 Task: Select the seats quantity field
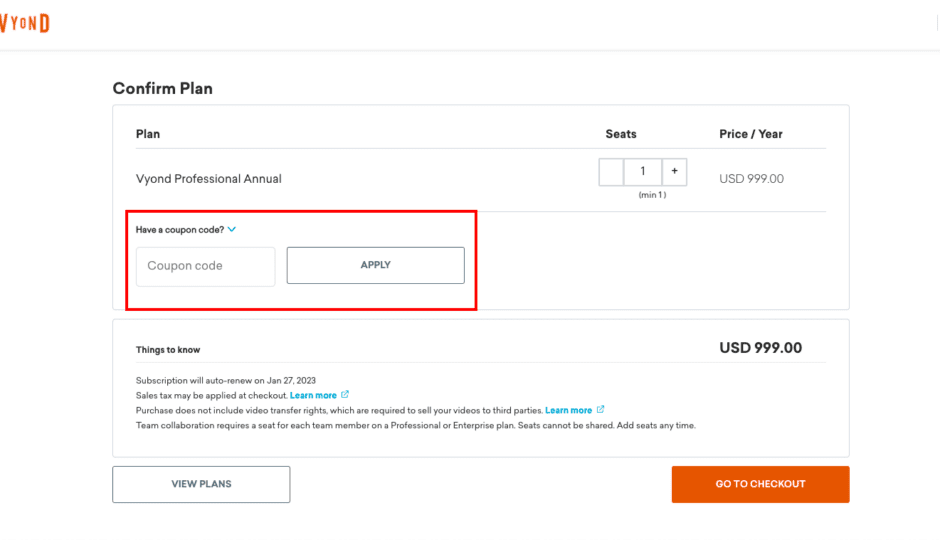point(643,171)
